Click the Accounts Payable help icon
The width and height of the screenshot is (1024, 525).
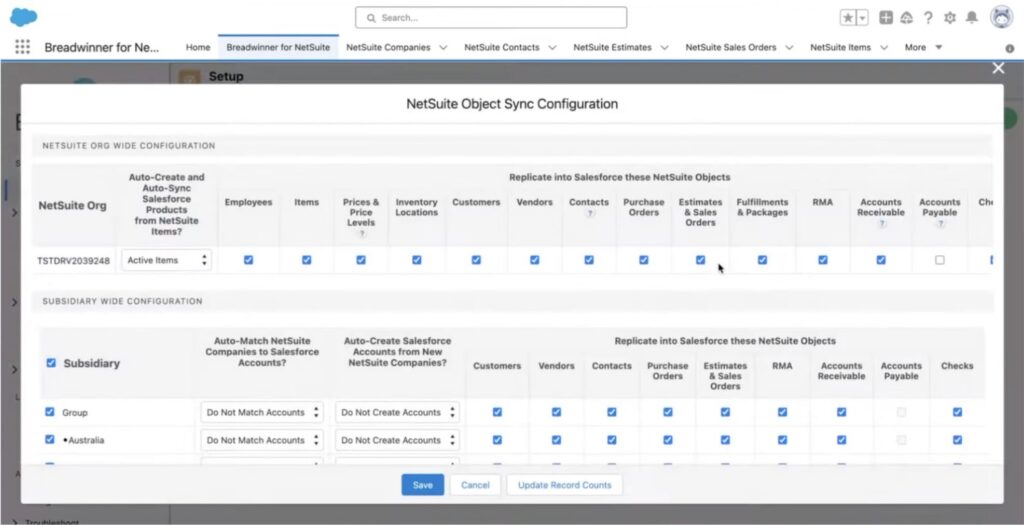(x=940, y=223)
